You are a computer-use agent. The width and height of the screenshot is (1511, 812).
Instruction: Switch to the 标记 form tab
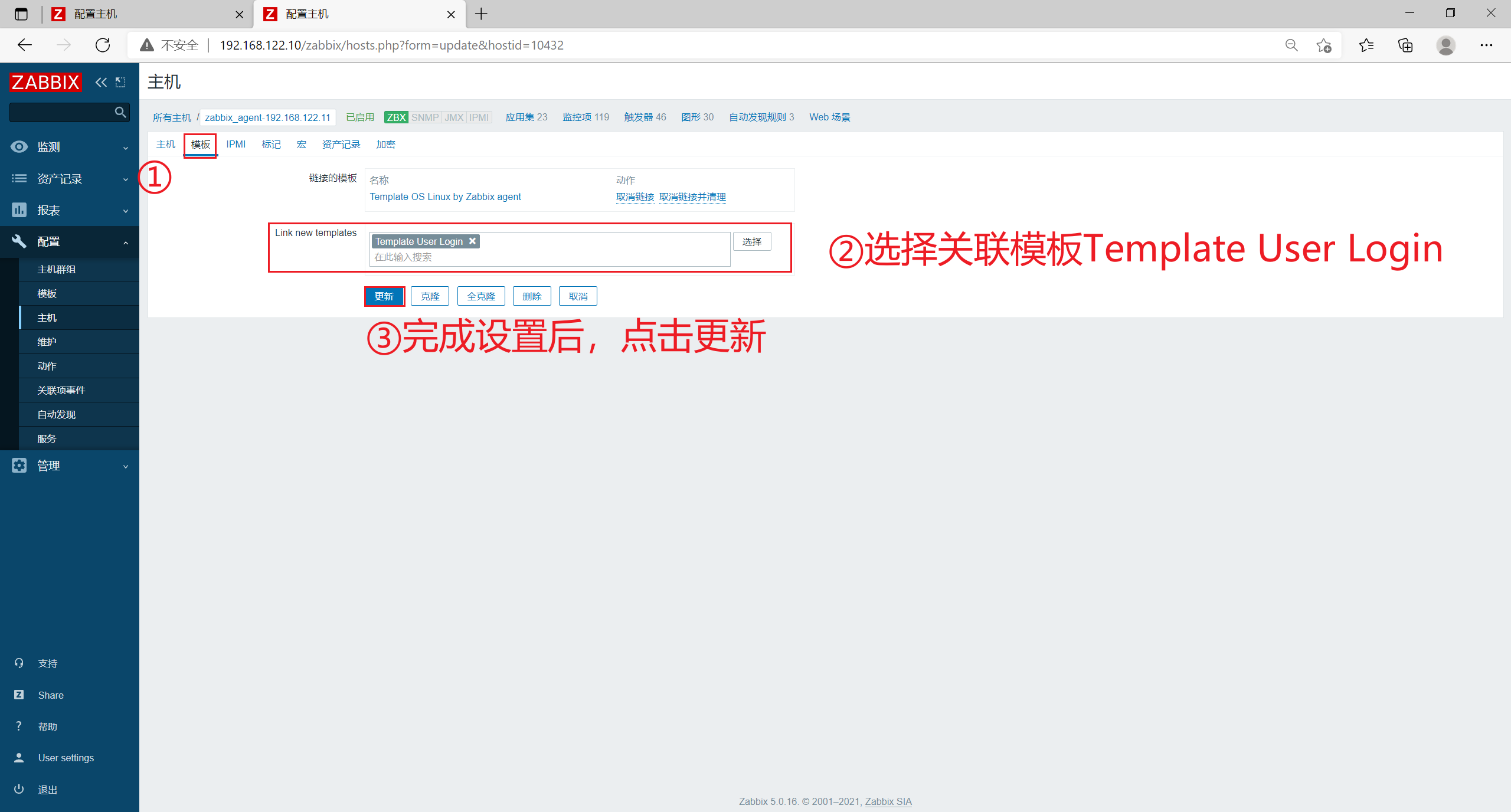(272, 144)
